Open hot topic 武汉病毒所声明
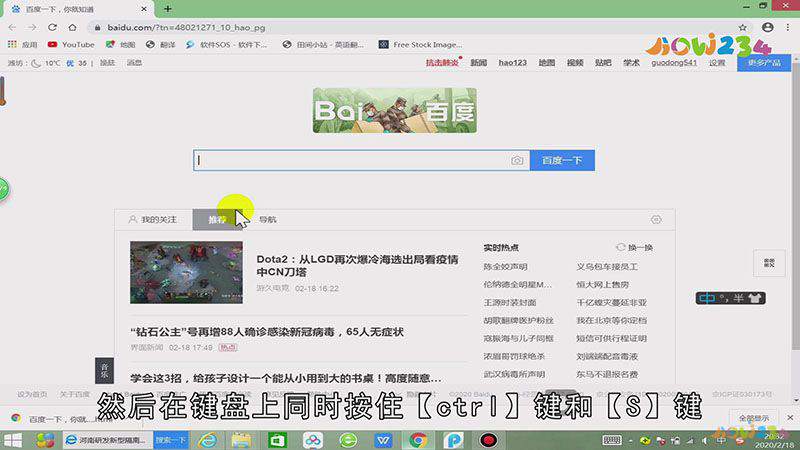Viewport: 800px width, 450px height. [514, 374]
